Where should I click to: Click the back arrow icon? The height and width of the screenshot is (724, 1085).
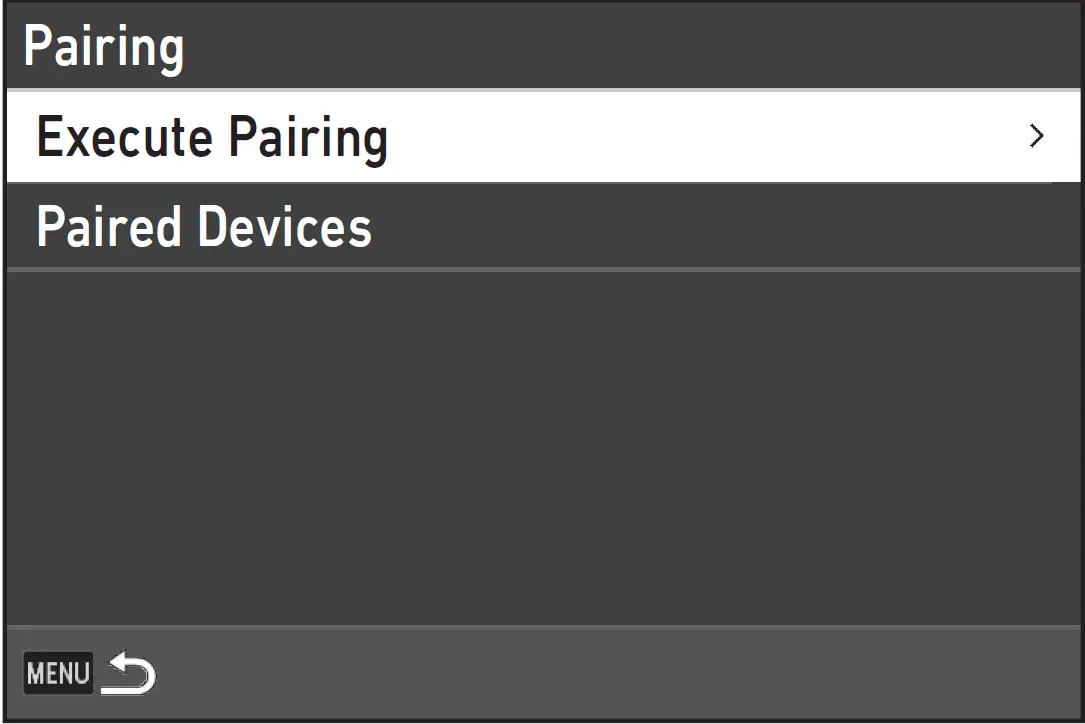point(129,674)
